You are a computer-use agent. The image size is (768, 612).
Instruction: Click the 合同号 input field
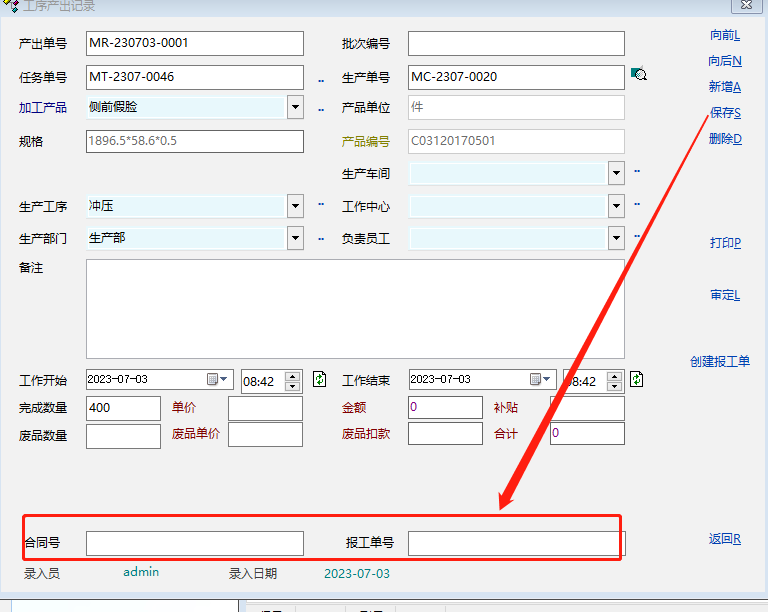click(194, 543)
